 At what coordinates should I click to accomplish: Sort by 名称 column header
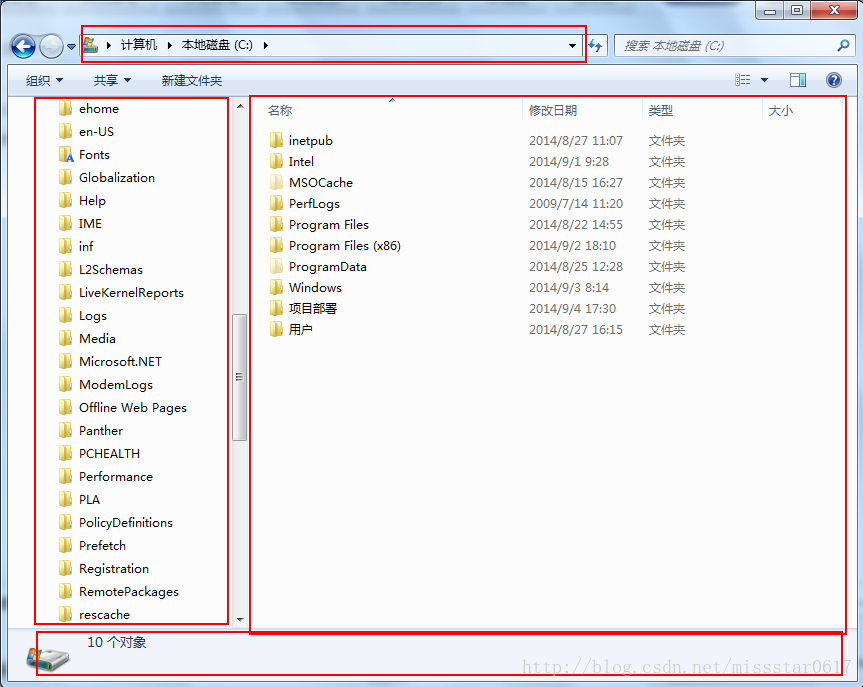(280, 111)
